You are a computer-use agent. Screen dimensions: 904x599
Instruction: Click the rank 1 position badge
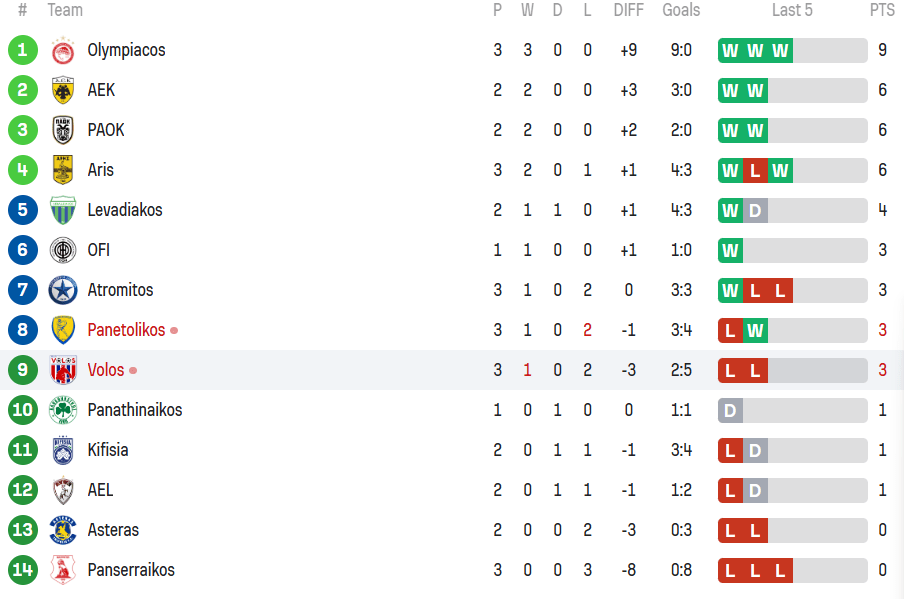tap(23, 50)
